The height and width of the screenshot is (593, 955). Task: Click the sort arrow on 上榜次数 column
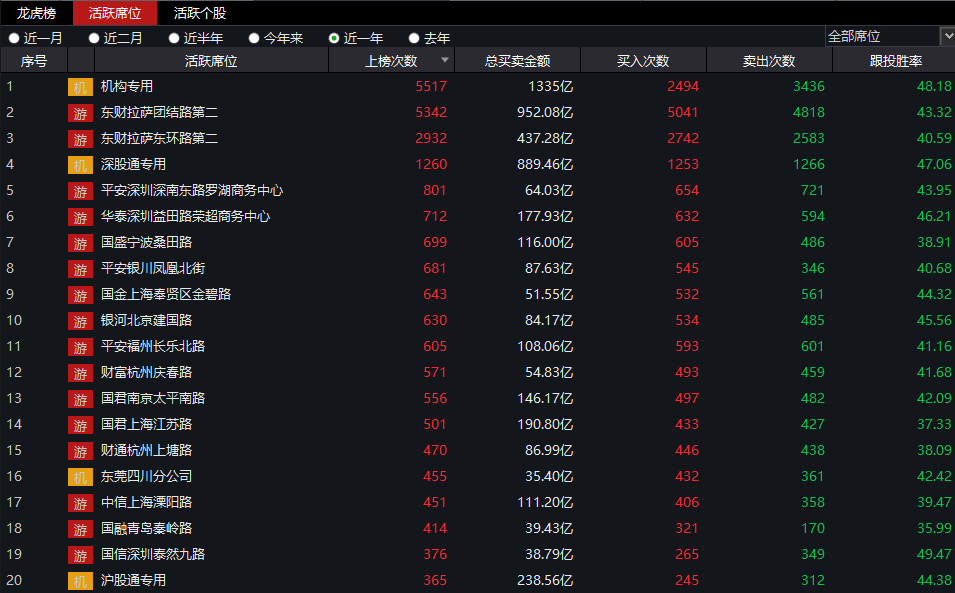pyautogui.click(x=445, y=60)
